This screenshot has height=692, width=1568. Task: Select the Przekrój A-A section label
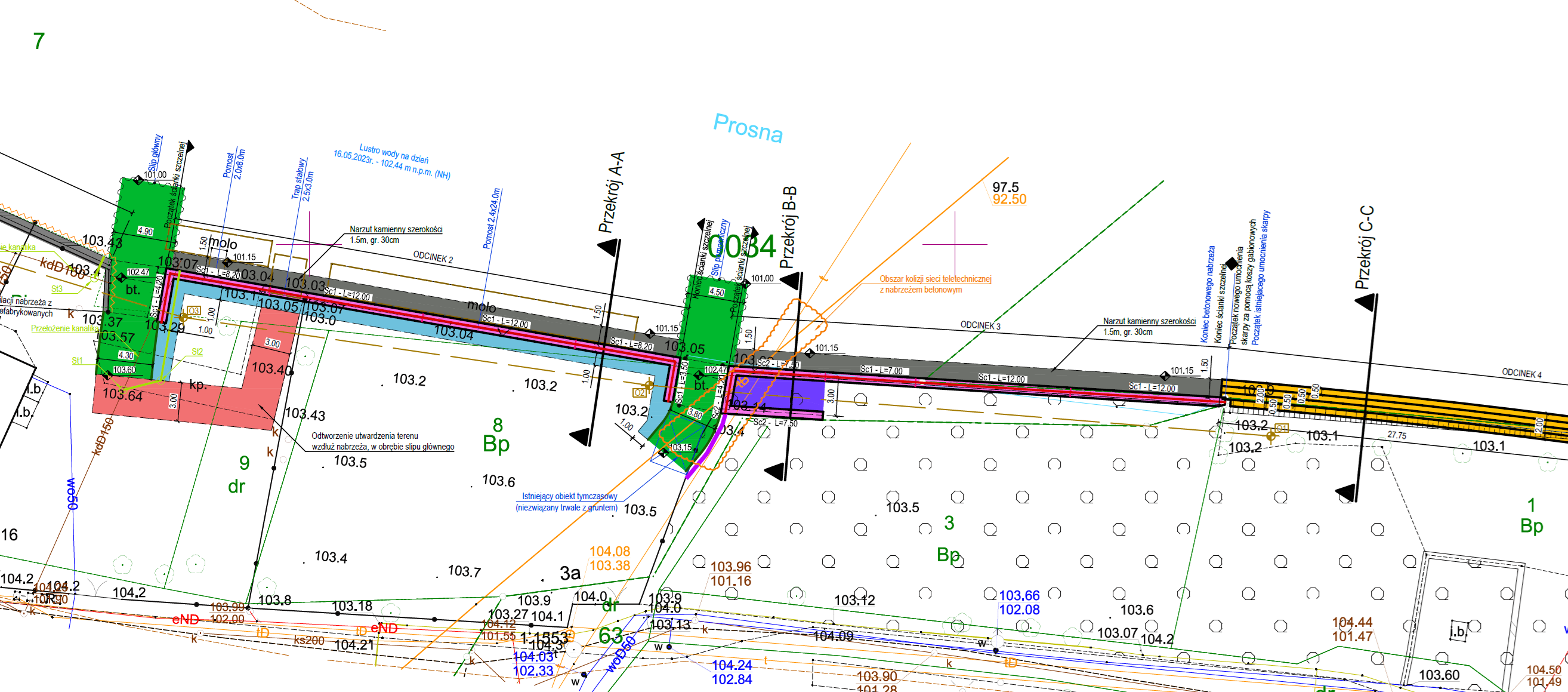pyautogui.click(x=611, y=192)
